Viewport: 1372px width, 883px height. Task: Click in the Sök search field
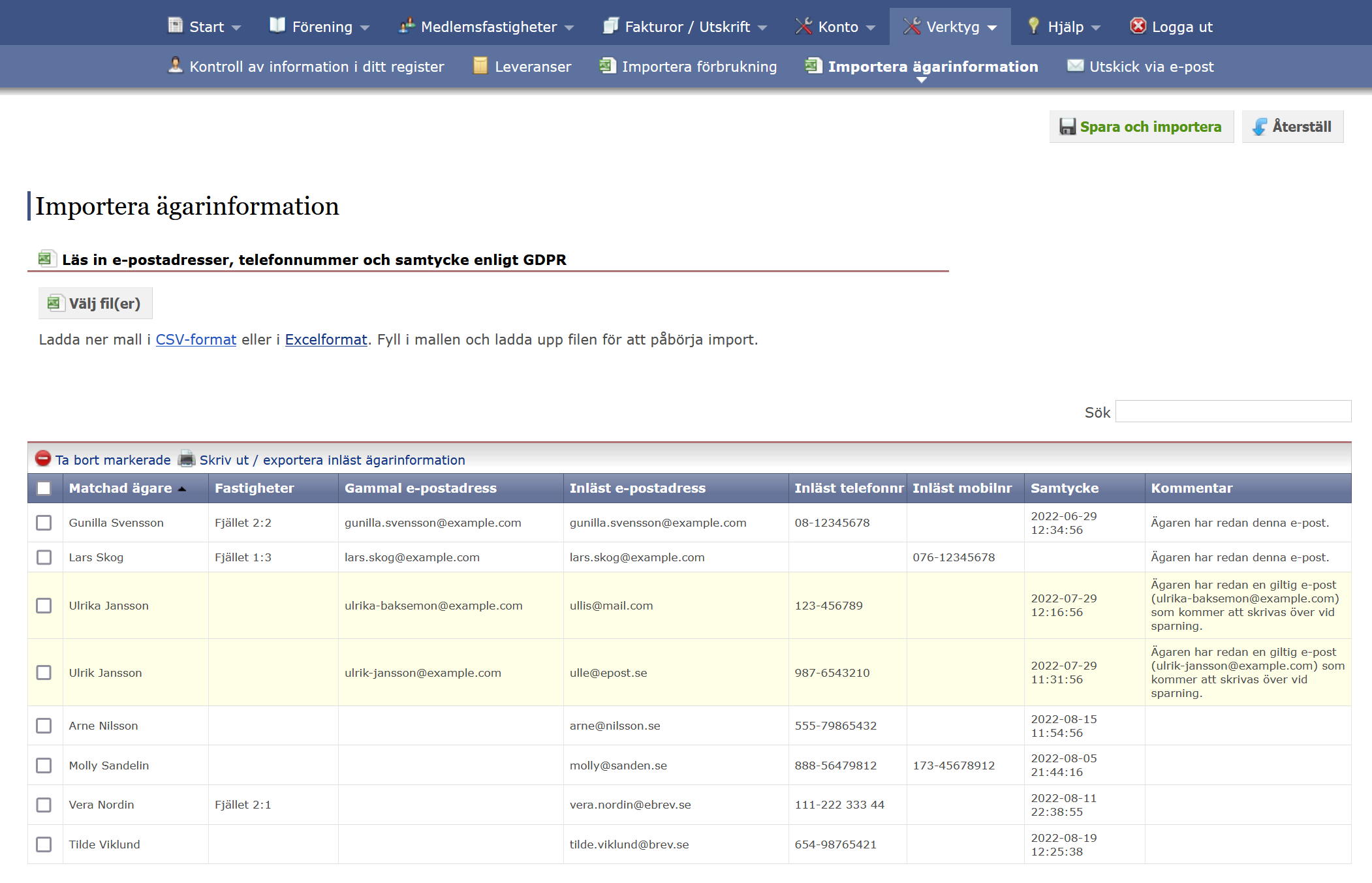1233,412
